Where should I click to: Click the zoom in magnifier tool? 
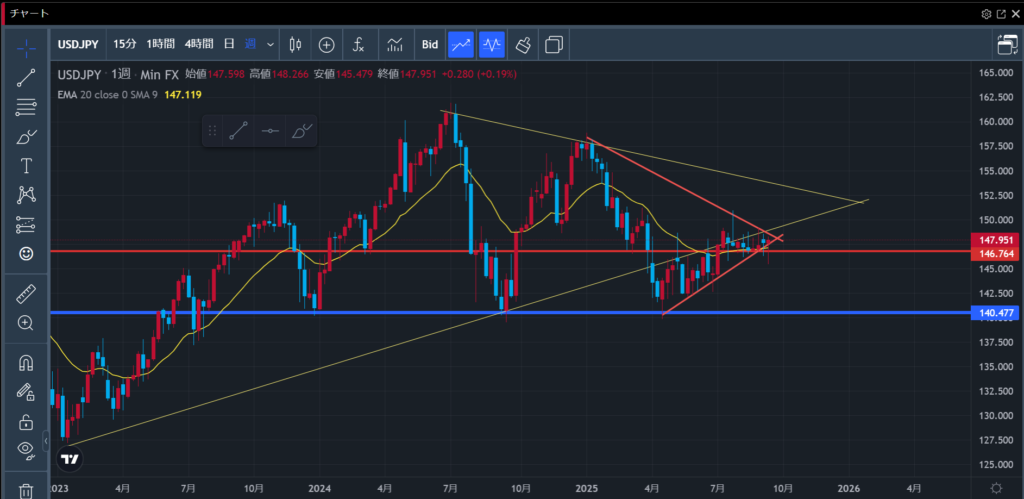(x=26, y=322)
